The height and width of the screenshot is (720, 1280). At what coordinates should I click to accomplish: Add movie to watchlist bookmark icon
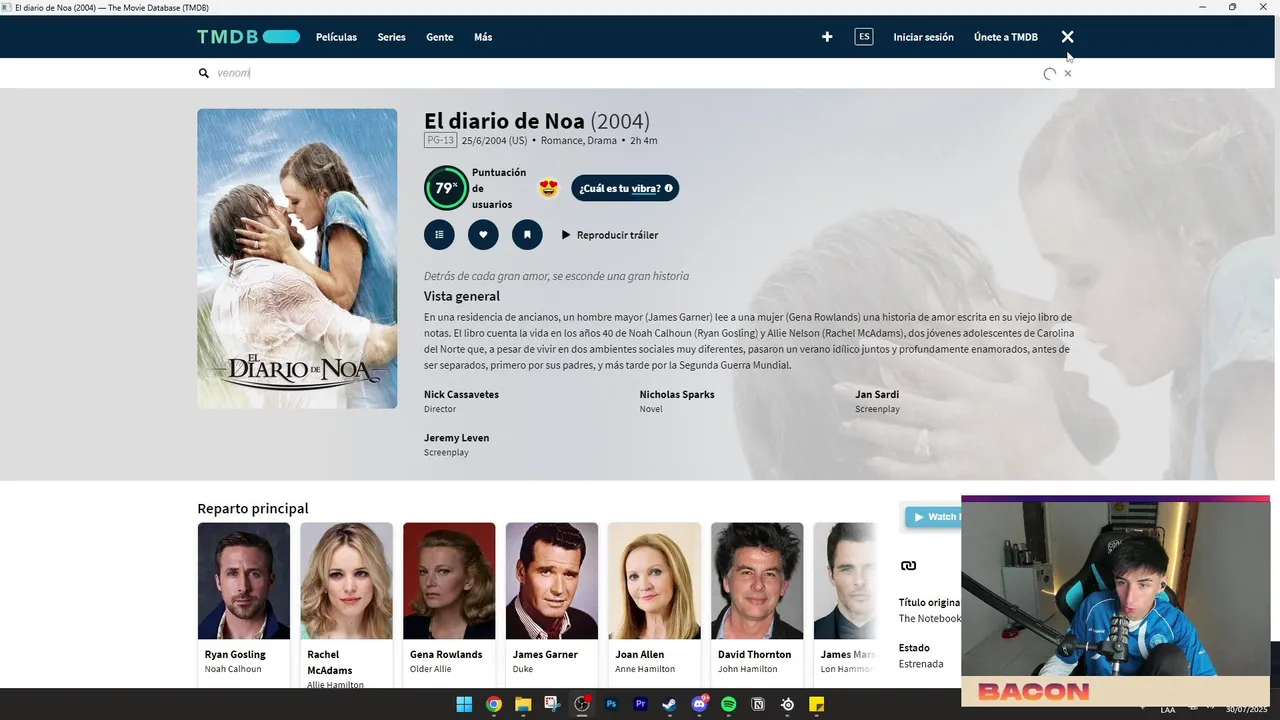(x=527, y=235)
